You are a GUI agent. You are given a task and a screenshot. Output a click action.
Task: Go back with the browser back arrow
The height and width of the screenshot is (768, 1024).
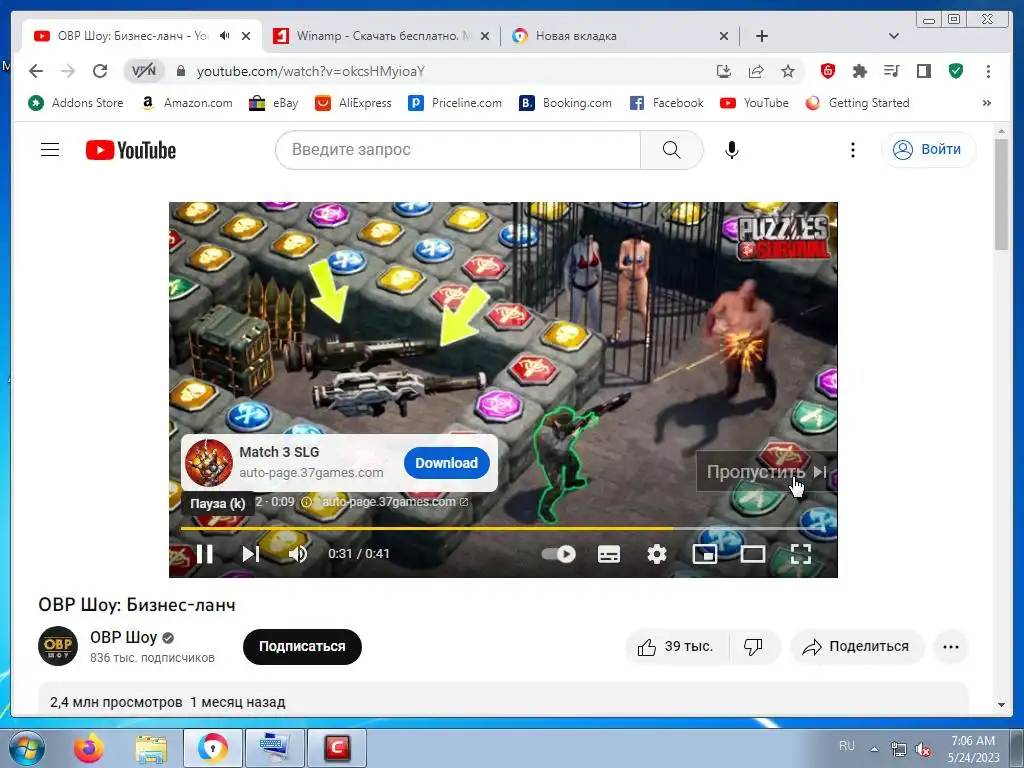(x=36, y=71)
